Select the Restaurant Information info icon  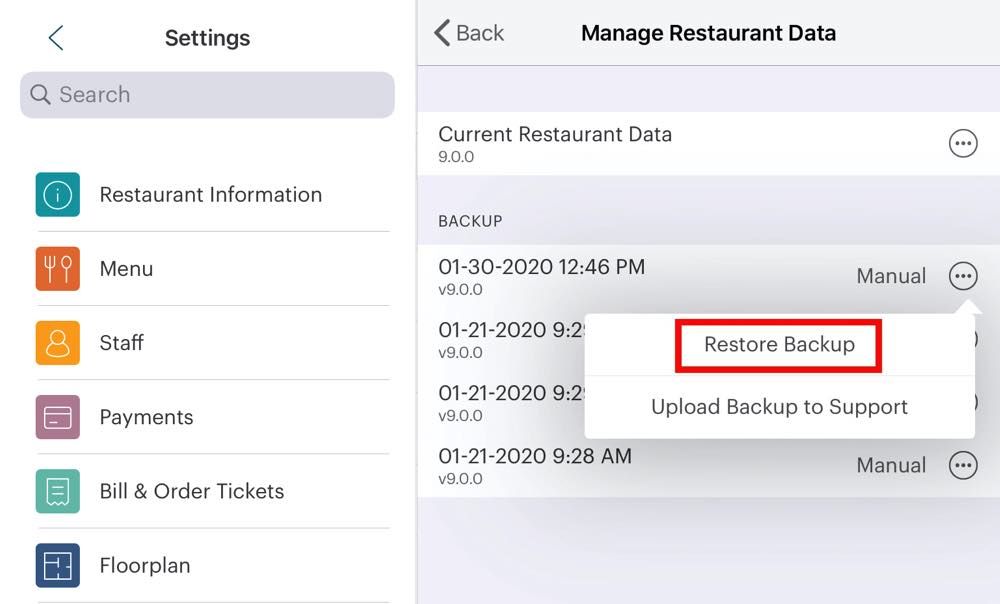pyautogui.click(x=56, y=194)
